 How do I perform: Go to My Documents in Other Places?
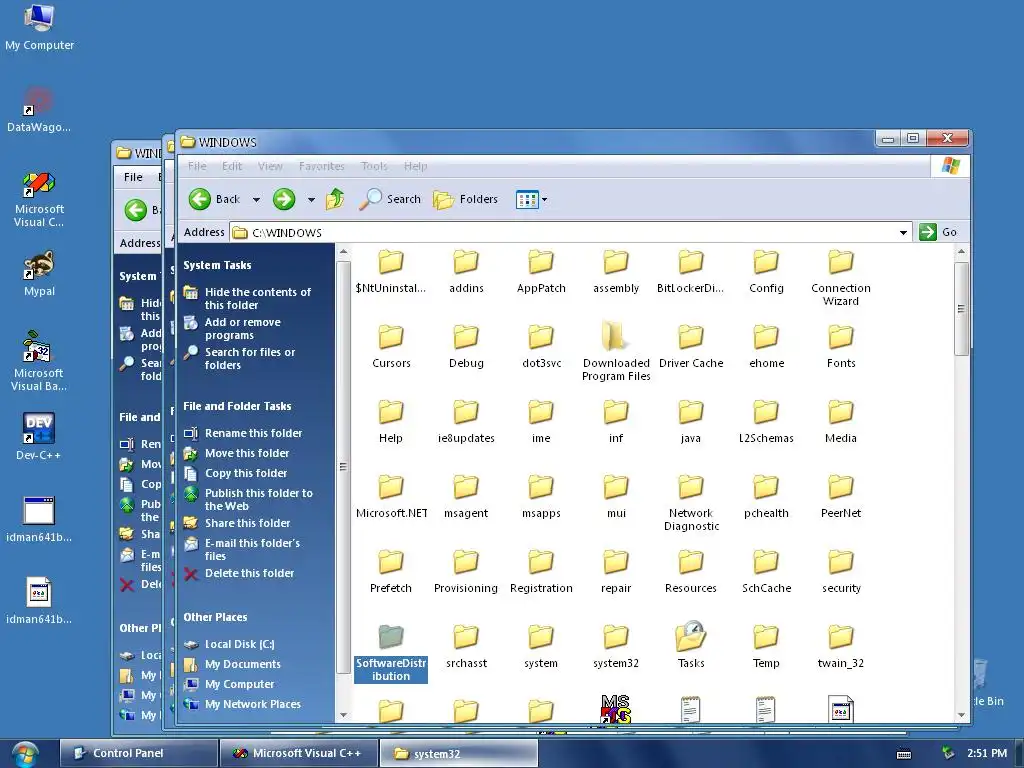(x=243, y=664)
